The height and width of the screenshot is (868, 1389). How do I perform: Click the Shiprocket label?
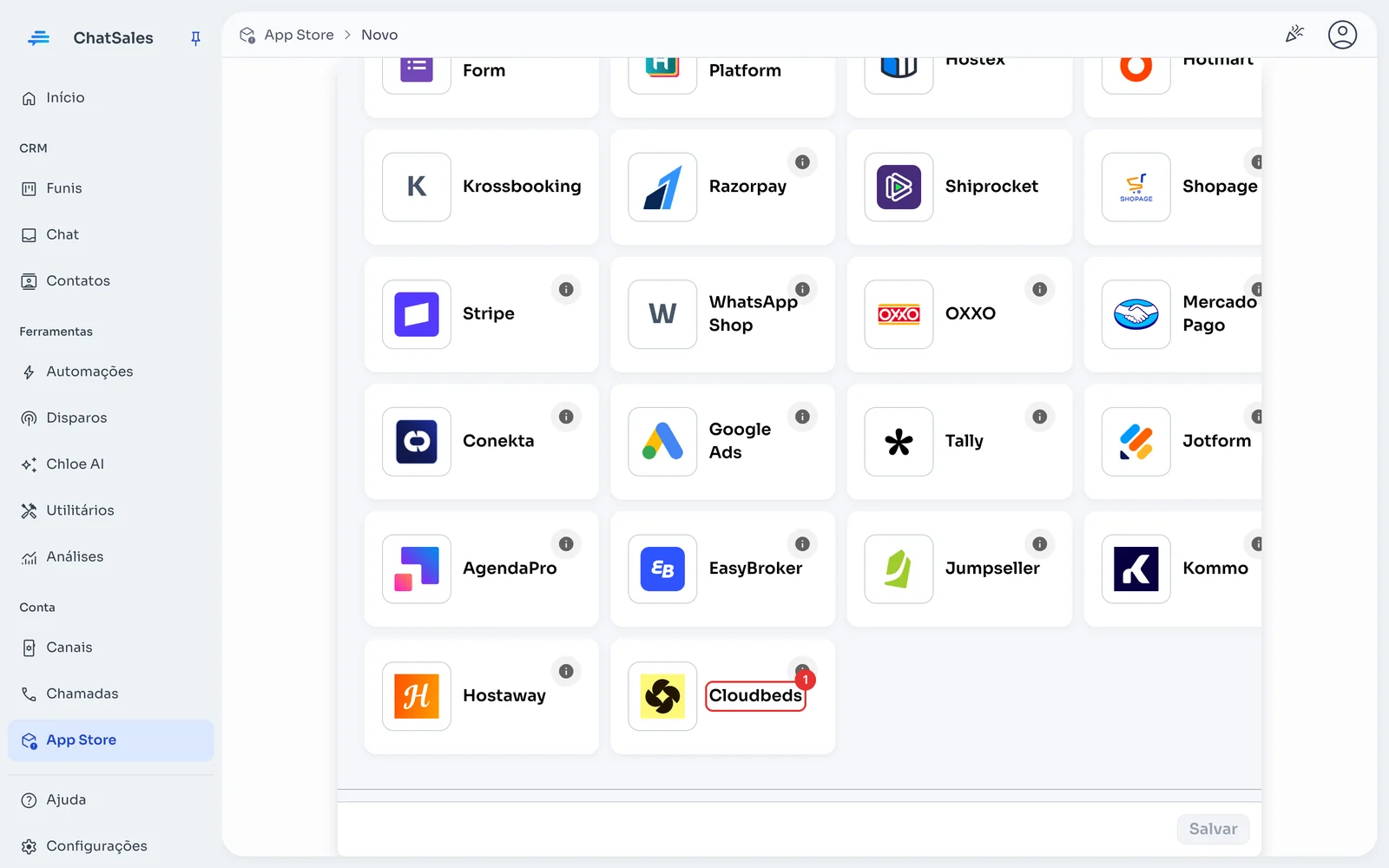(x=991, y=187)
